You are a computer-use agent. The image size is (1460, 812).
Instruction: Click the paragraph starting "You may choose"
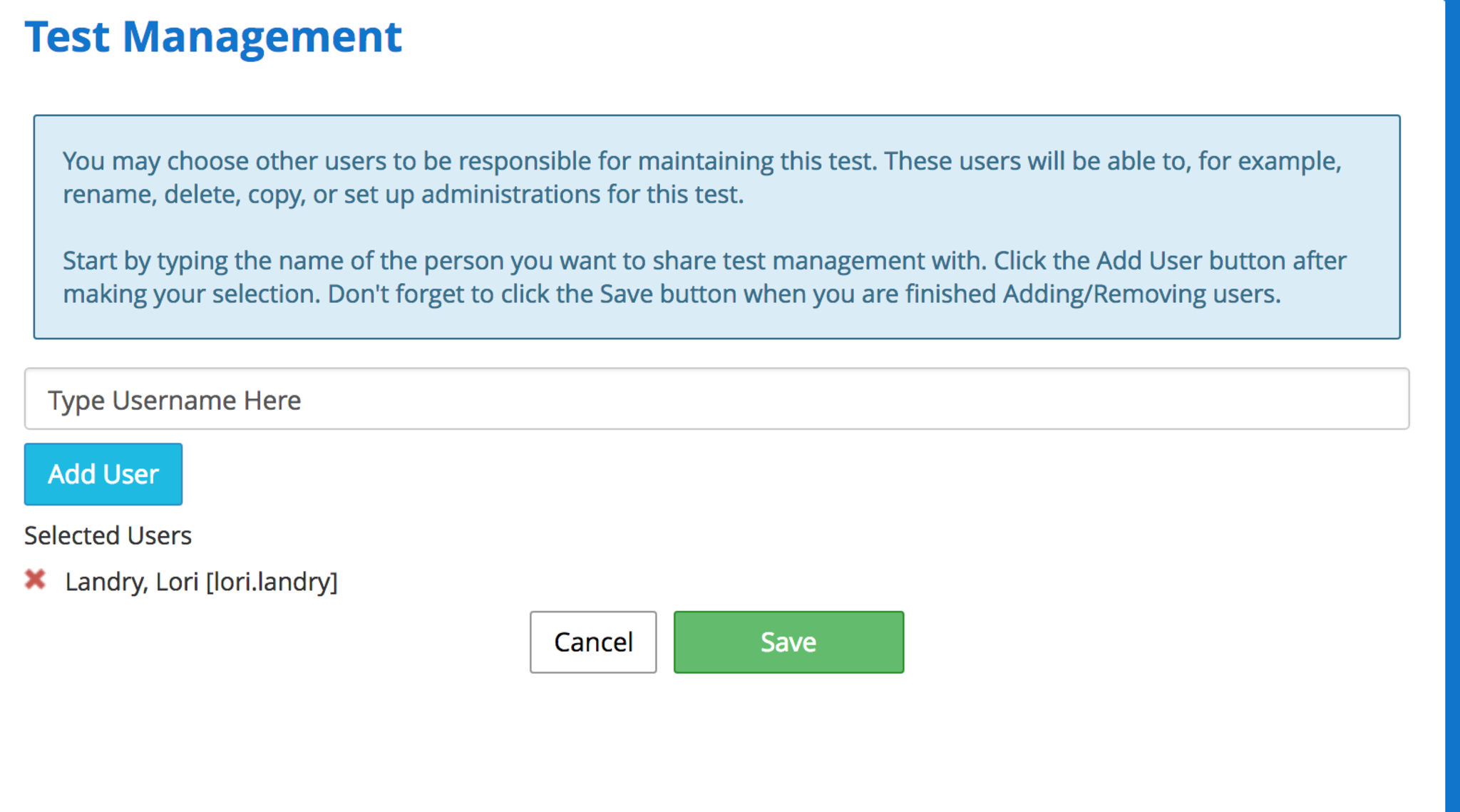click(x=702, y=178)
